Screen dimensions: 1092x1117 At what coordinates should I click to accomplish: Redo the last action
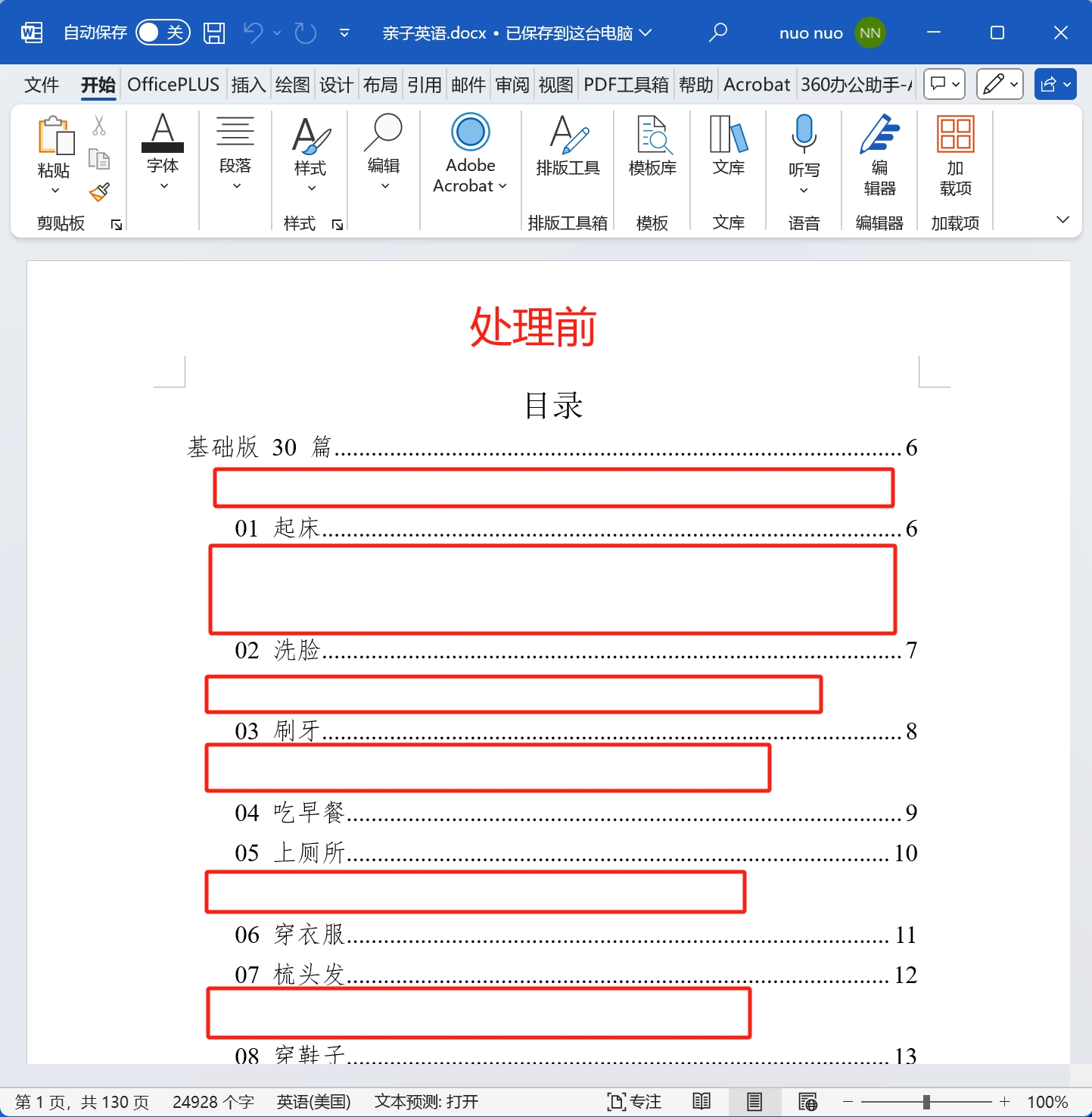click(305, 33)
